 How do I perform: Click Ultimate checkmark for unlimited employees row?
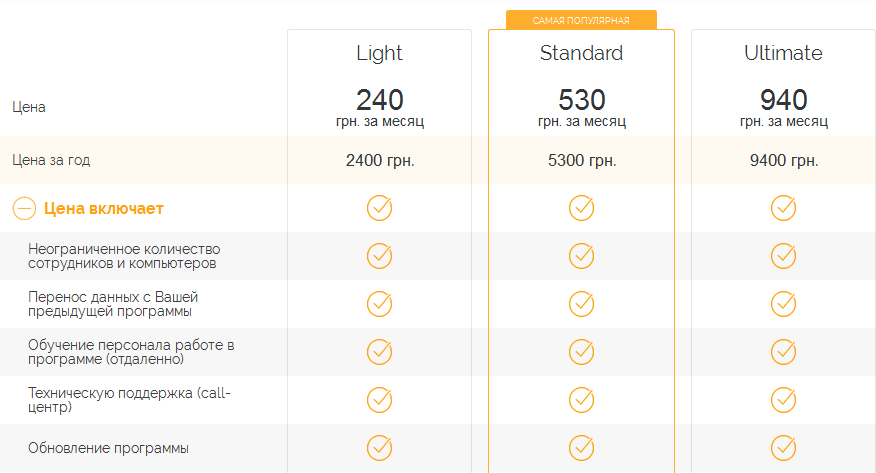tap(783, 256)
